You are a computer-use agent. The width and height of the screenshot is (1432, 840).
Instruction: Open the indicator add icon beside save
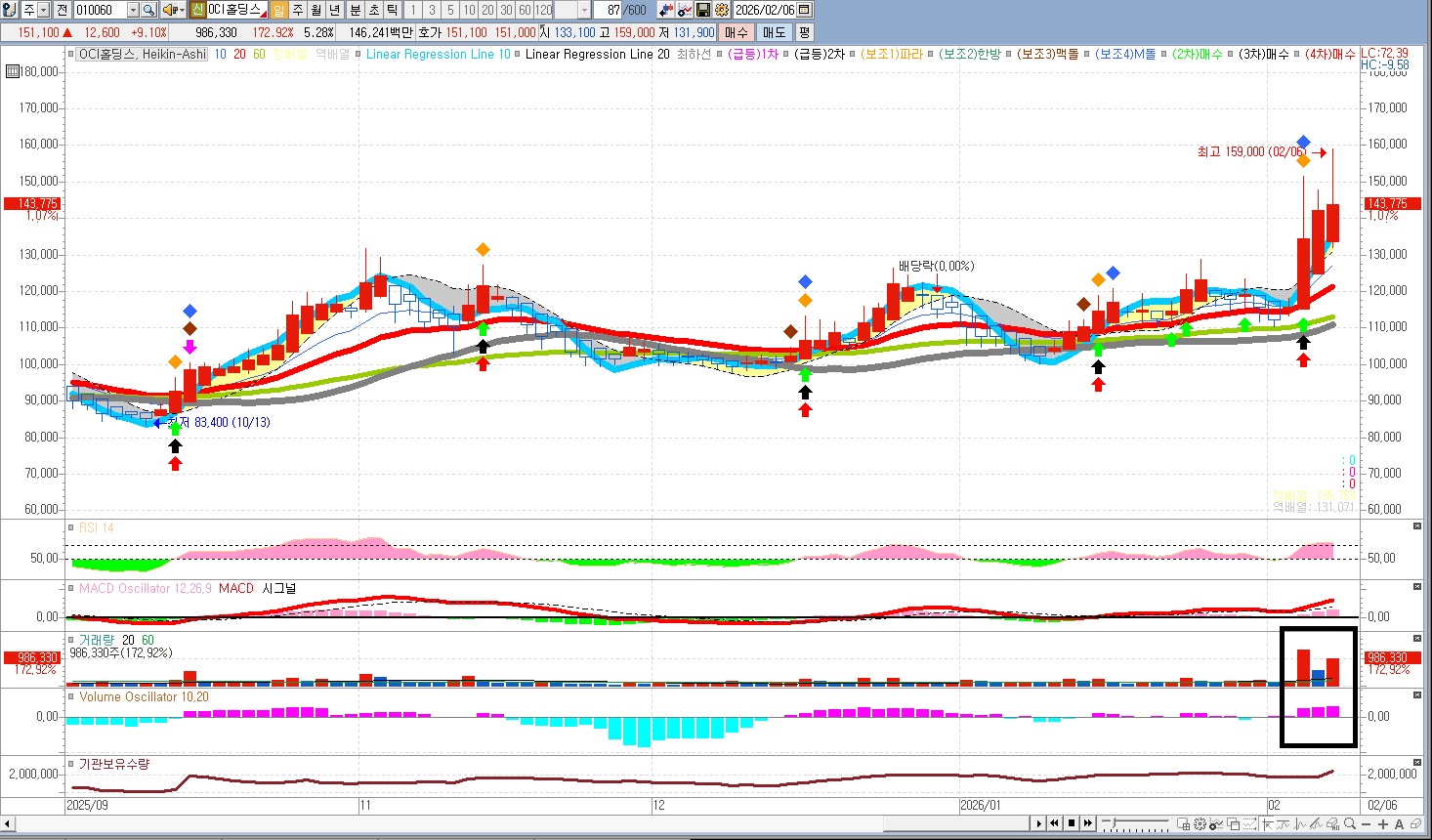coord(684,10)
